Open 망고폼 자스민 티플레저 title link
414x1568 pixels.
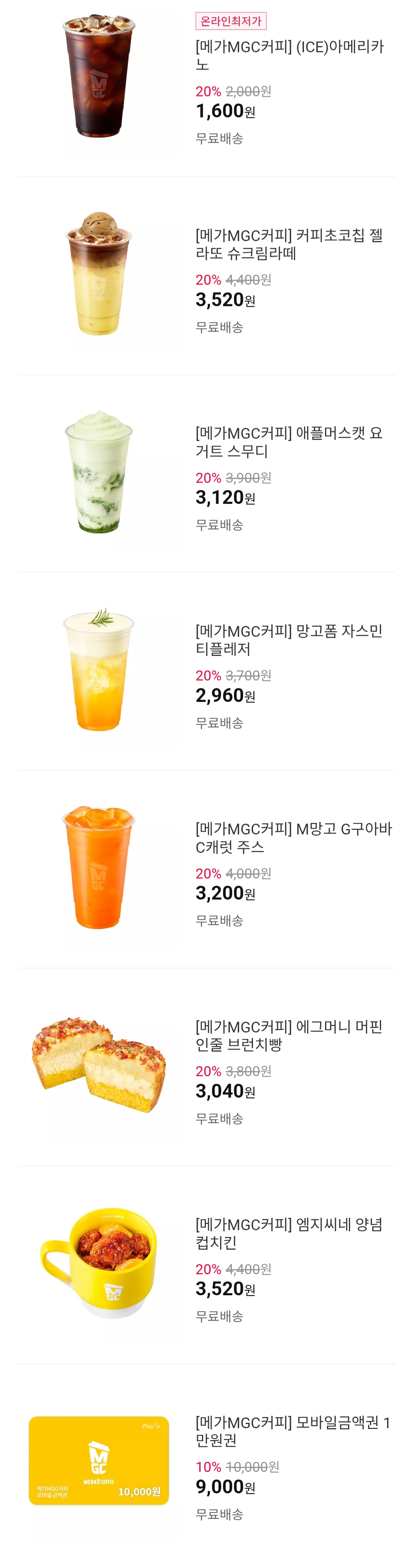point(289,640)
